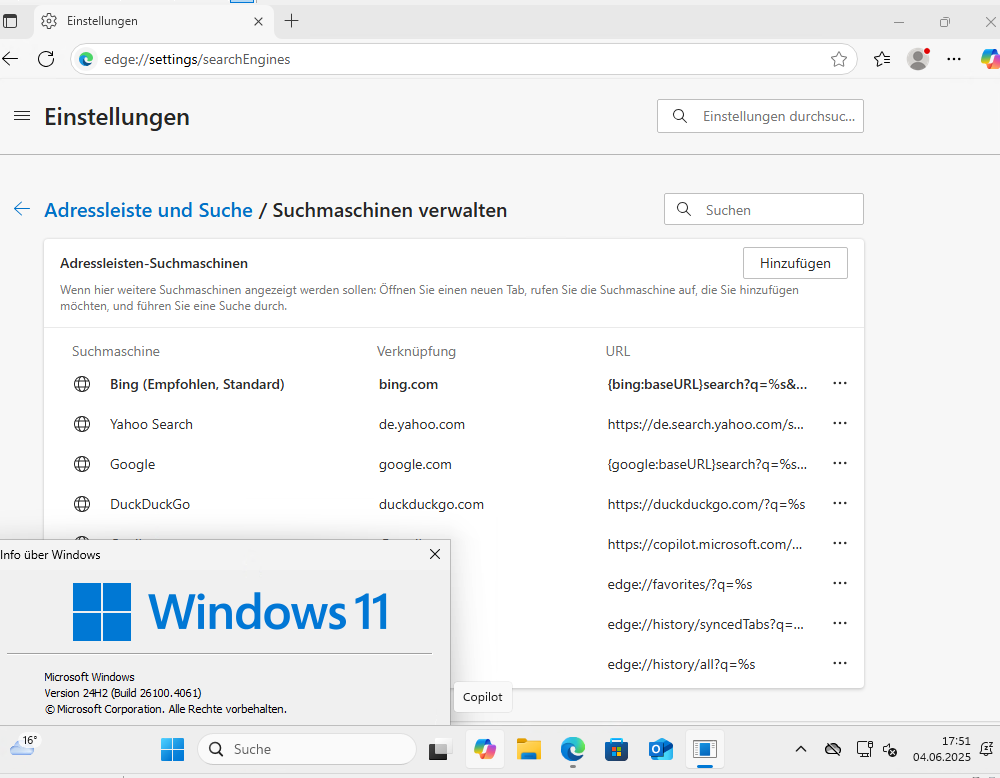Viewport: 1000px width, 778px height.
Task: Open more options for copilot.microsoft.com row
Action: (x=840, y=543)
